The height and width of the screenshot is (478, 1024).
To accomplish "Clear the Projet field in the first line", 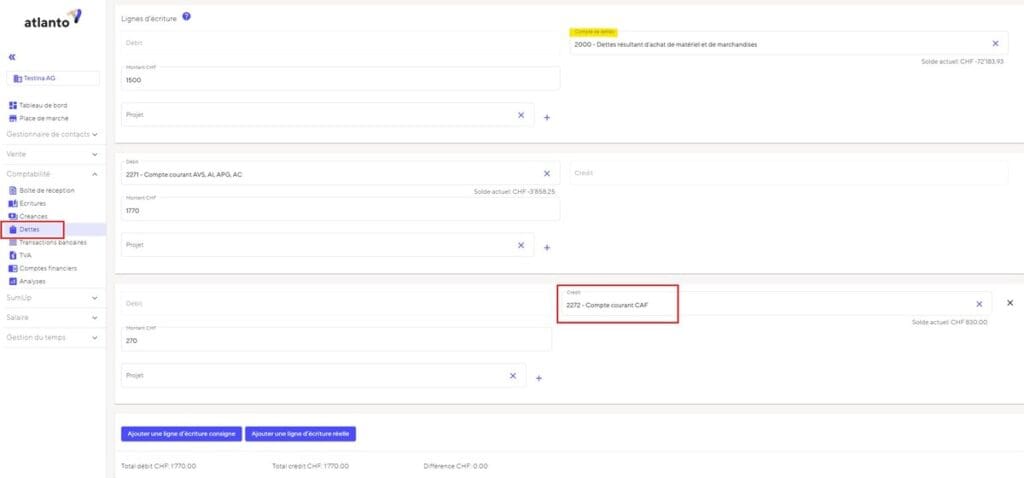I will point(520,115).
